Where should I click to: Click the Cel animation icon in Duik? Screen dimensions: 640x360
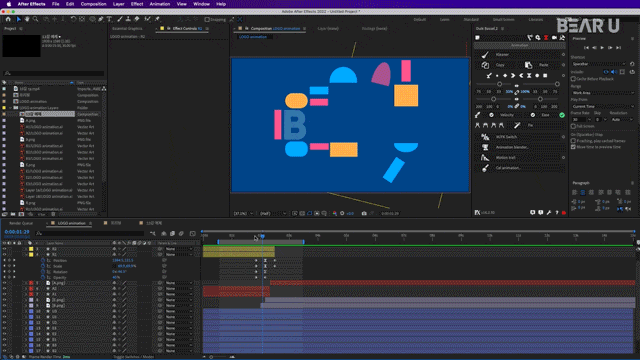pos(485,168)
